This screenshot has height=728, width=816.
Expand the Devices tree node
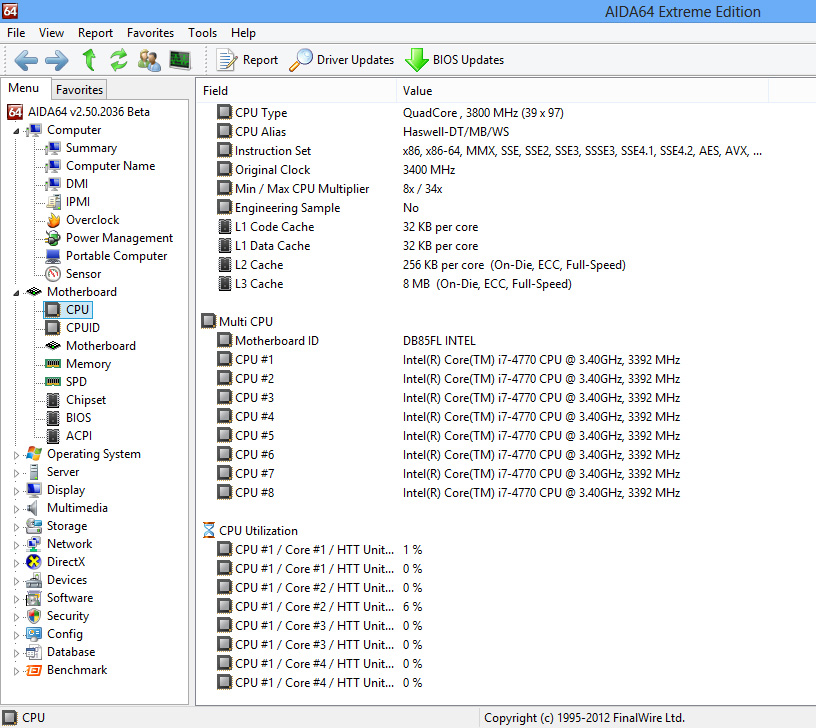(x=16, y=581)
